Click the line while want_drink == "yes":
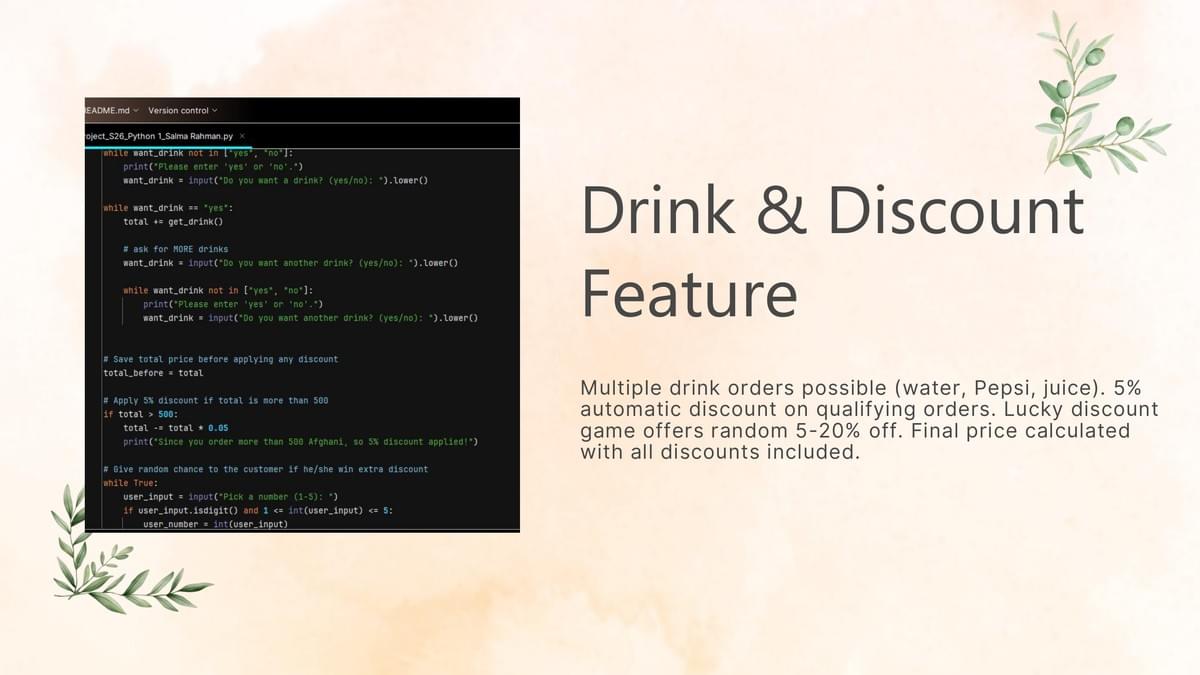 tap(167, 207)
